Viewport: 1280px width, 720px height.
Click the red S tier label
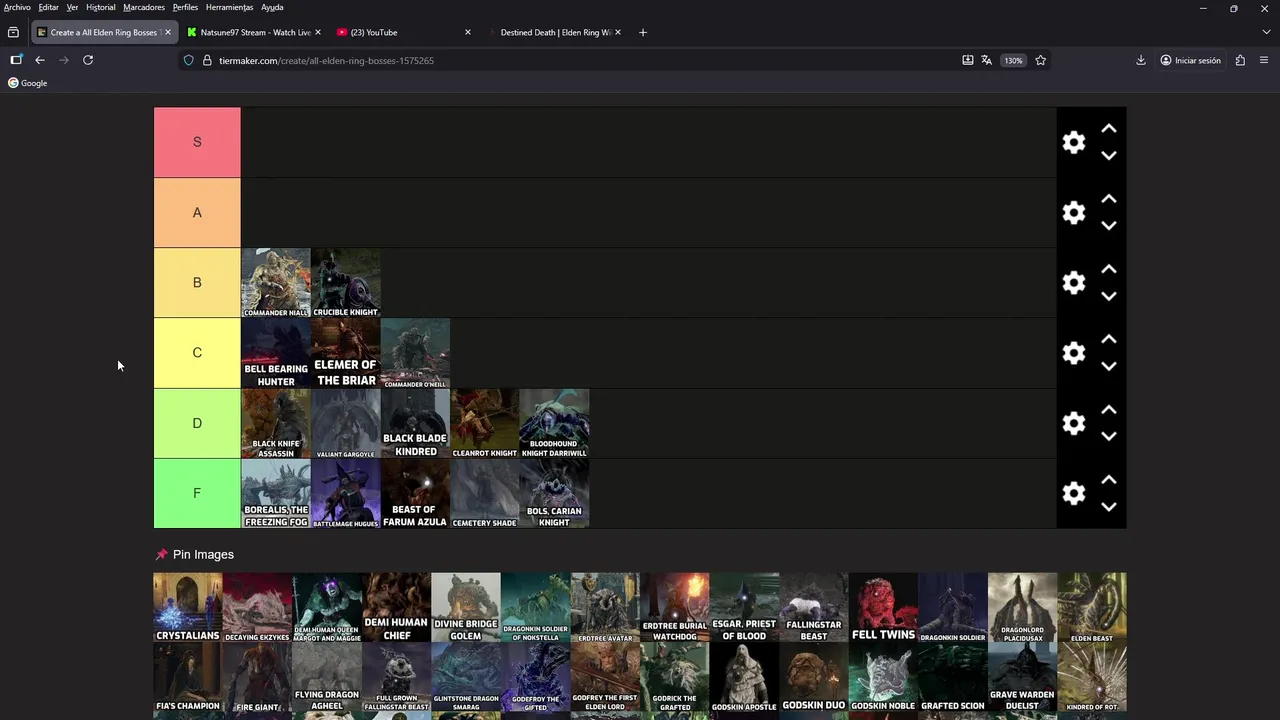pos(197,142)
